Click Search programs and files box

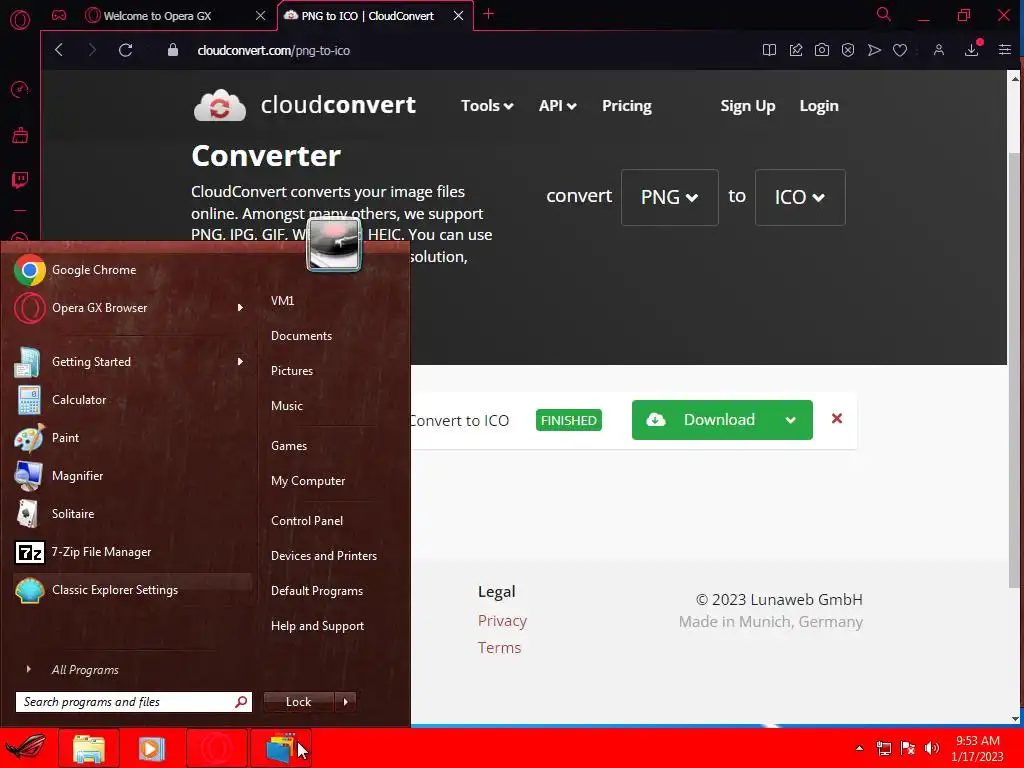click(x=133, y=701)
